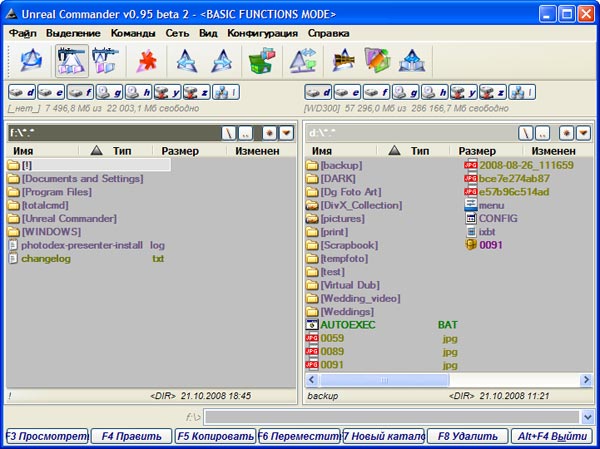Open network places in right drive bar
This screenshot has height=449, width=600.
coord(522,92)
